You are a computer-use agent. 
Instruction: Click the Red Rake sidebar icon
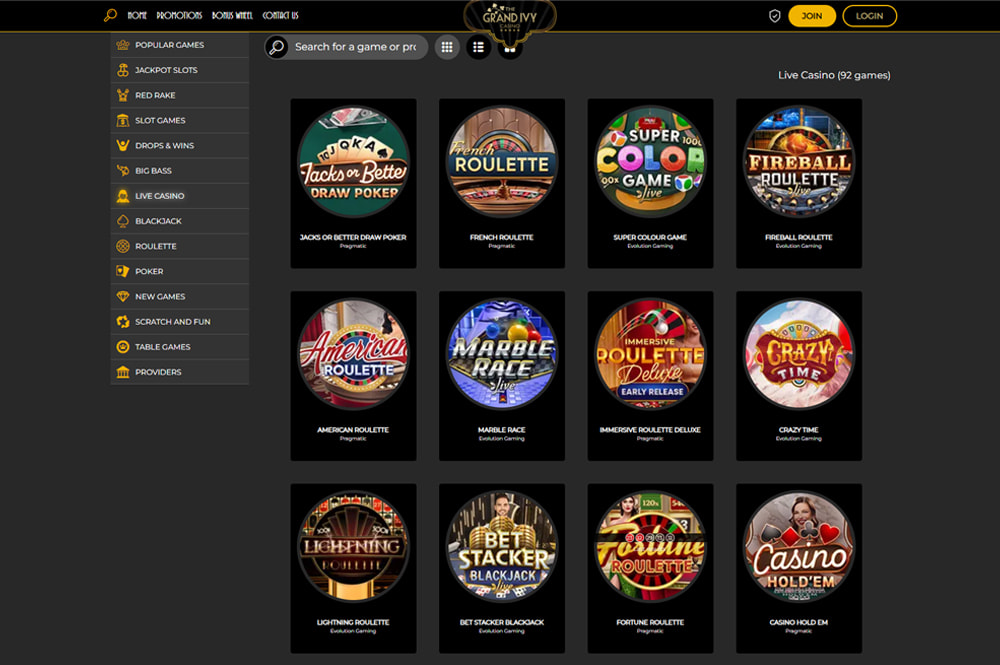123,95
